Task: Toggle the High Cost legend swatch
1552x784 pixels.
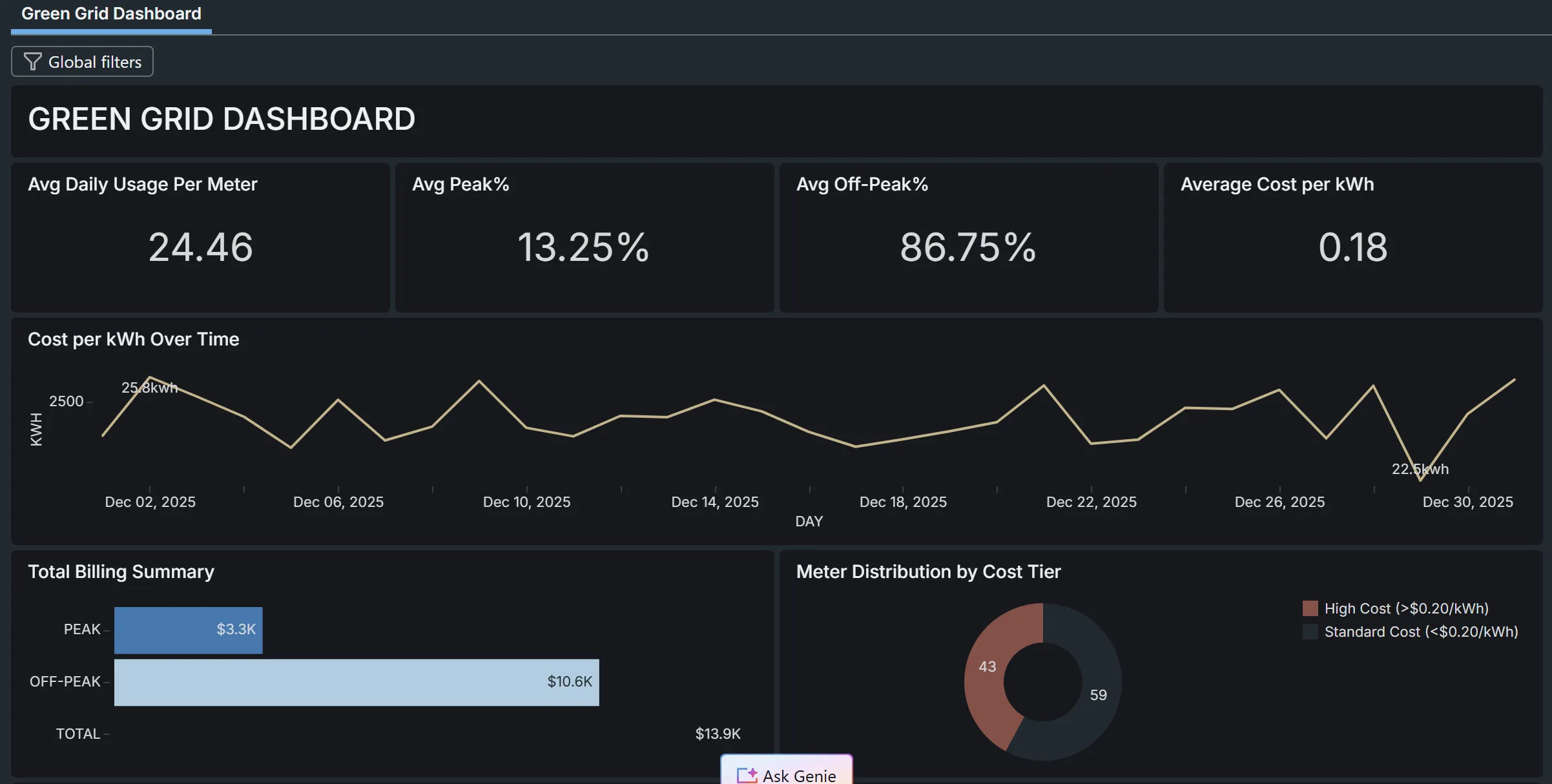Action: tap(1310, 608)
